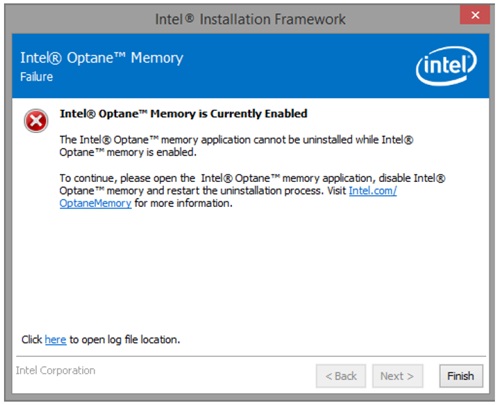Open log file location via 'here' link
Viewport: 499px width, 405px height.
55,340
